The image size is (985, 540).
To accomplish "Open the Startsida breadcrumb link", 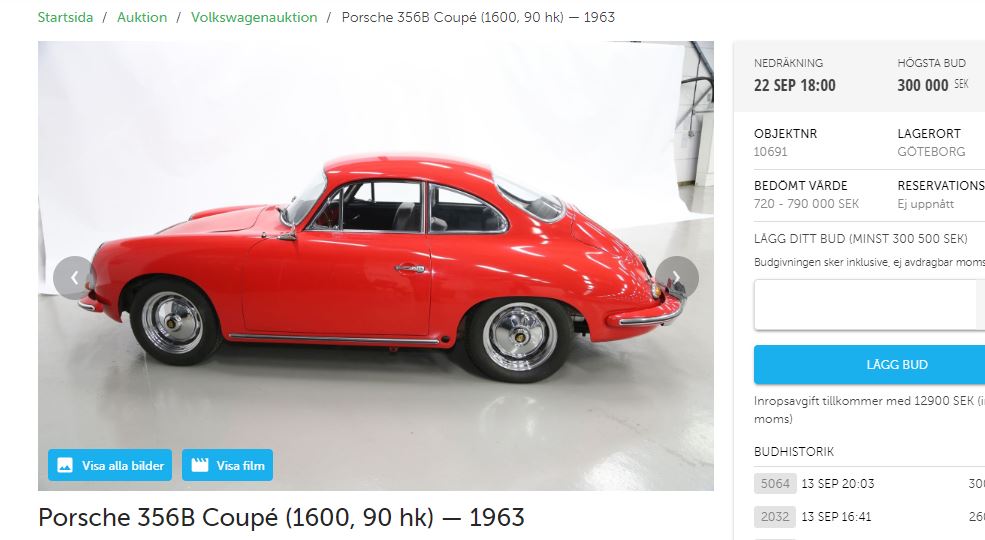I will [65, 17].
